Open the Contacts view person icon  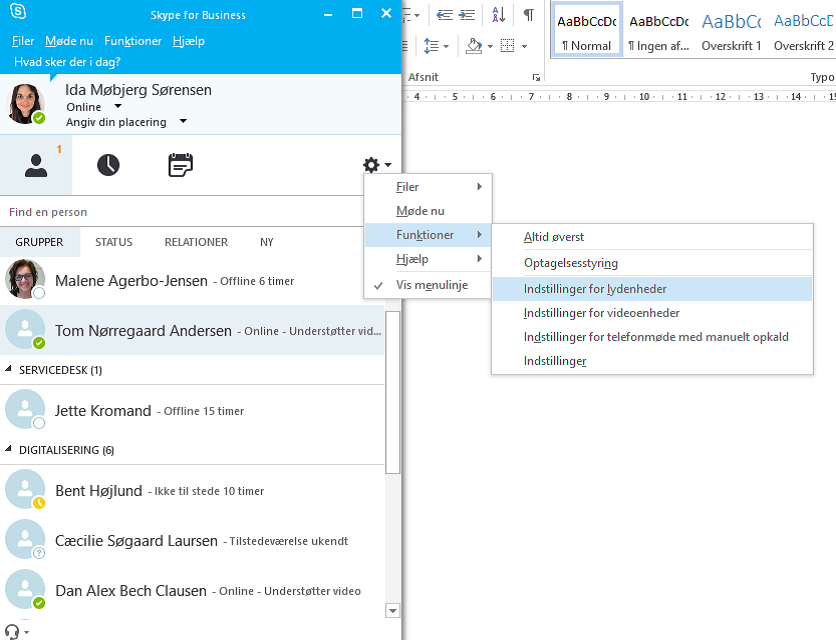point(36,165)
